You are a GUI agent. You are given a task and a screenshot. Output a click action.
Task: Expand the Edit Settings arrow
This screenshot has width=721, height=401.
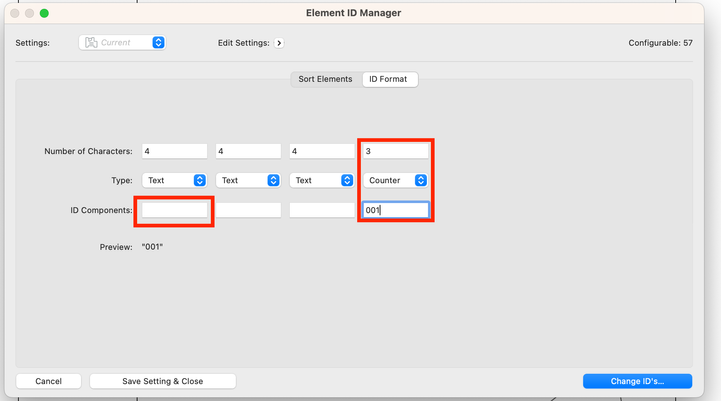(279, 43)
